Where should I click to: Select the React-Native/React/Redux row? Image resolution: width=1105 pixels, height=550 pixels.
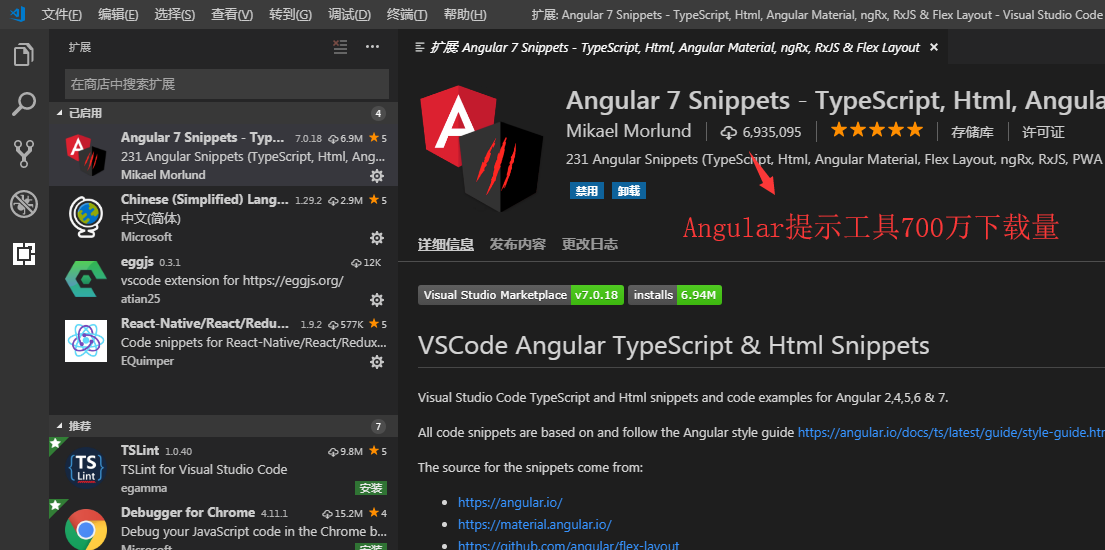pyautogui.click(x=223, y=341)
